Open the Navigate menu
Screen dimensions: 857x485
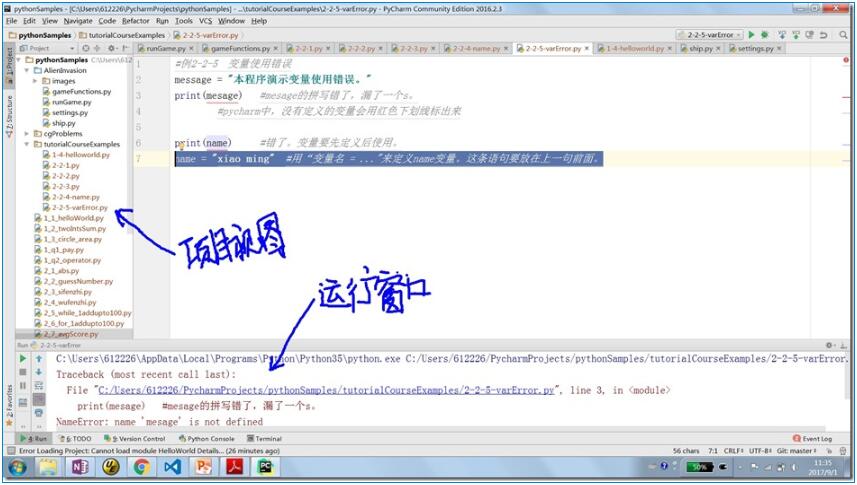click(x=78, y=21)
